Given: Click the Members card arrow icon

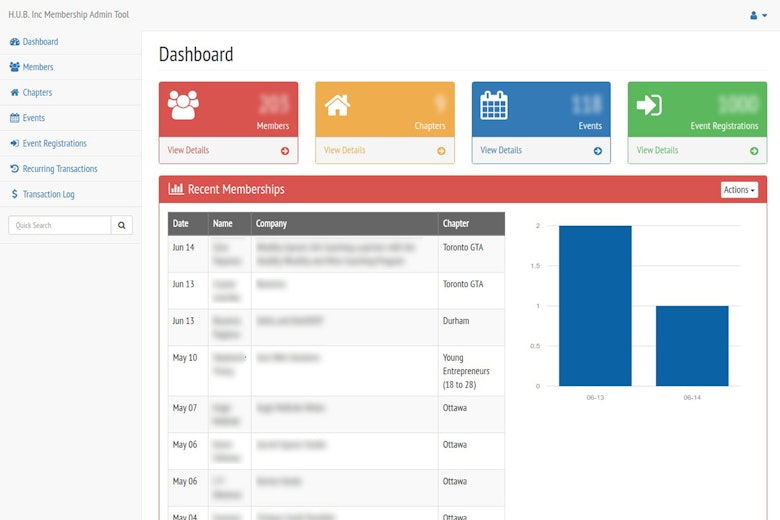Looking at the screenshot, I should (x=285, y=151).
